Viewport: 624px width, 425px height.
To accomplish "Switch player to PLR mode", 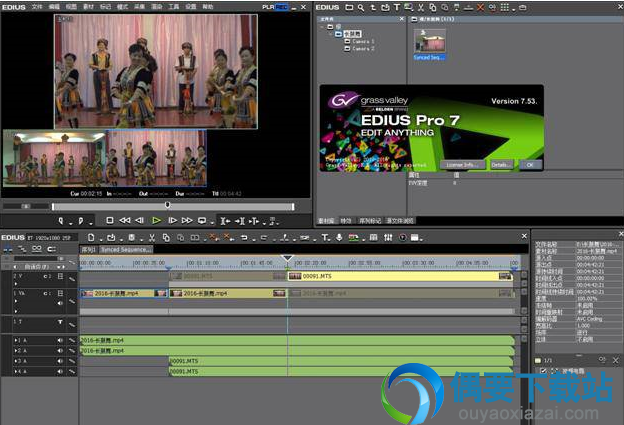I will point(268,7).
